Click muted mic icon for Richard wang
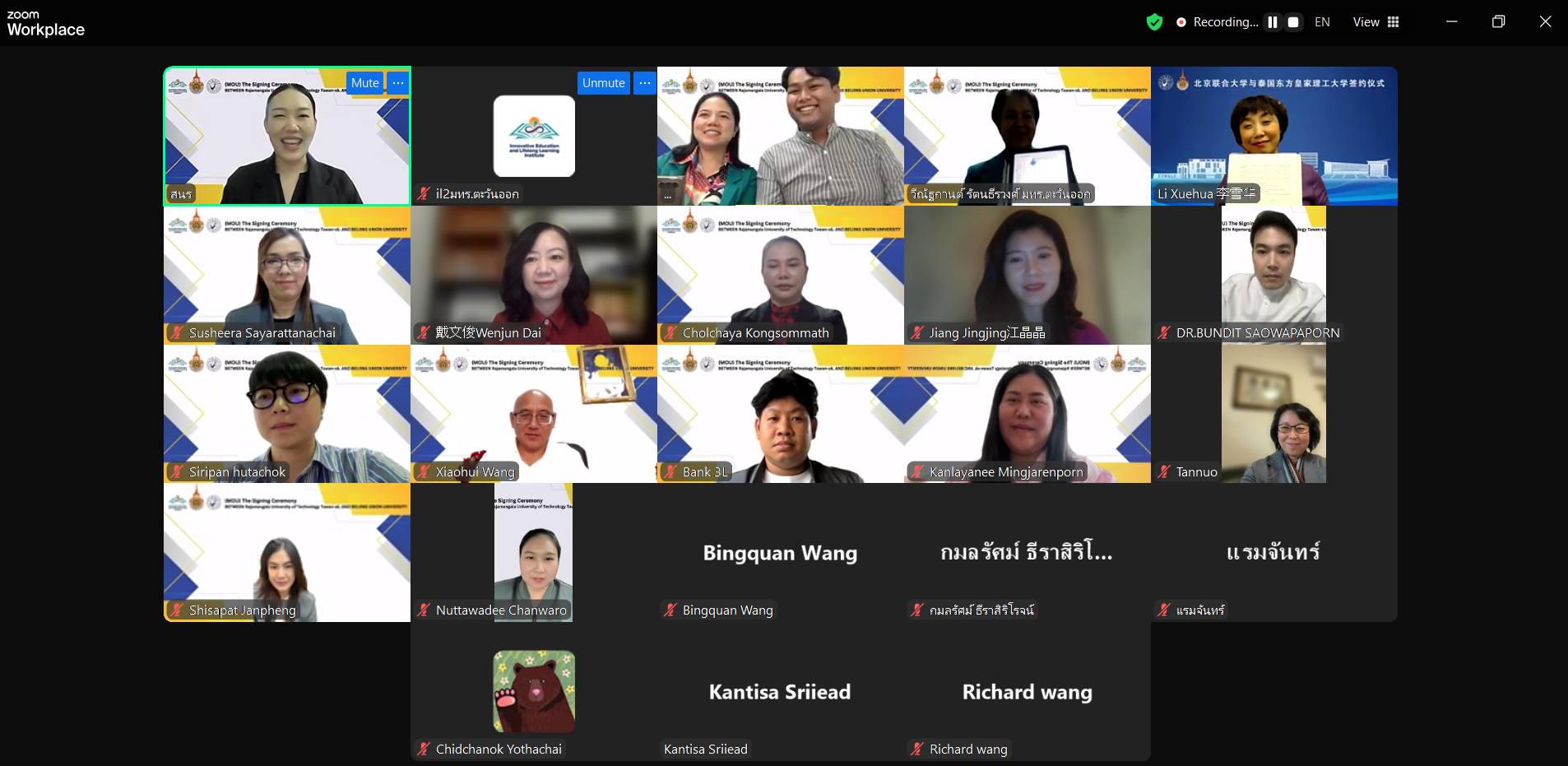The width and height of the screenshot is (1568, 766). coord(917,749)
